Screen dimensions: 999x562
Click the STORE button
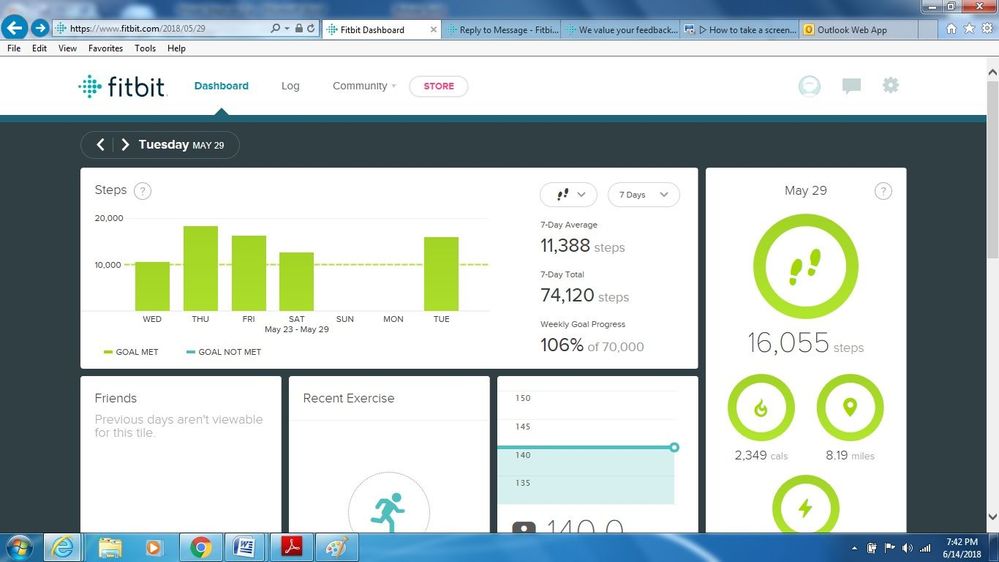(x=438, y=86)
